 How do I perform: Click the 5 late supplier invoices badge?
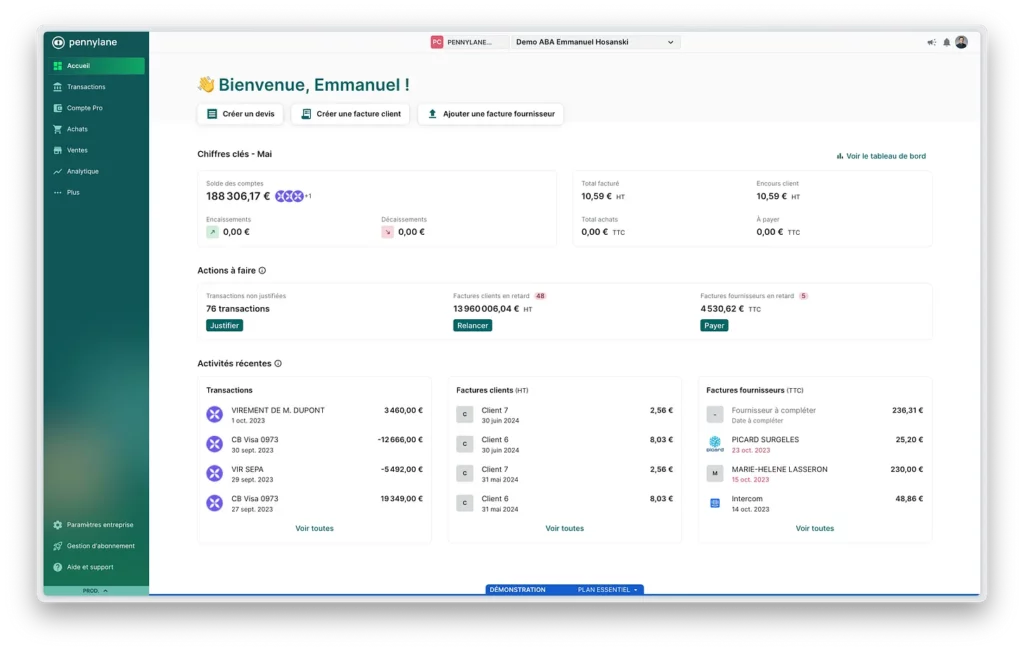click(x=803, y=296)
